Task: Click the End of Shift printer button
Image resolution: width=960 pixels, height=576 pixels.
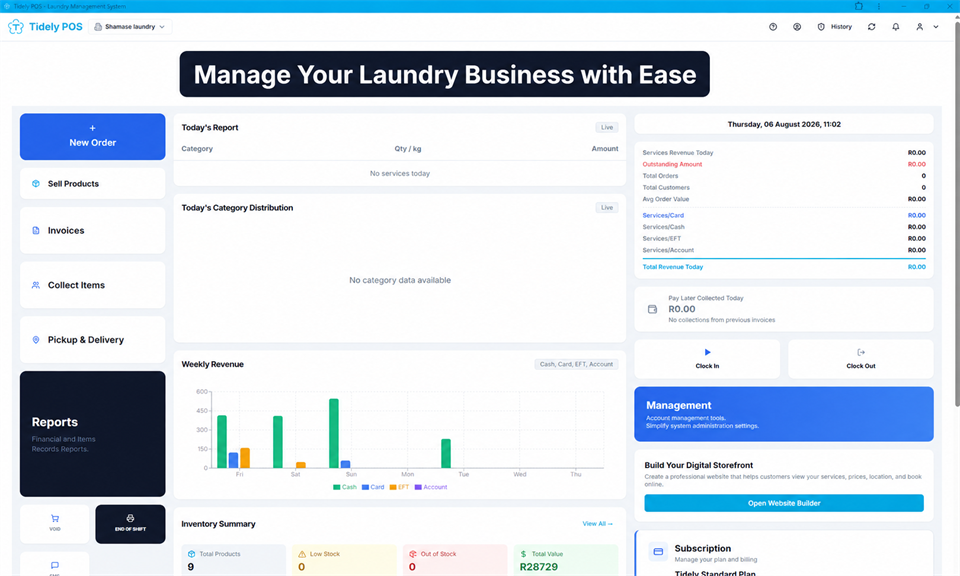Action: click(130, 524)
